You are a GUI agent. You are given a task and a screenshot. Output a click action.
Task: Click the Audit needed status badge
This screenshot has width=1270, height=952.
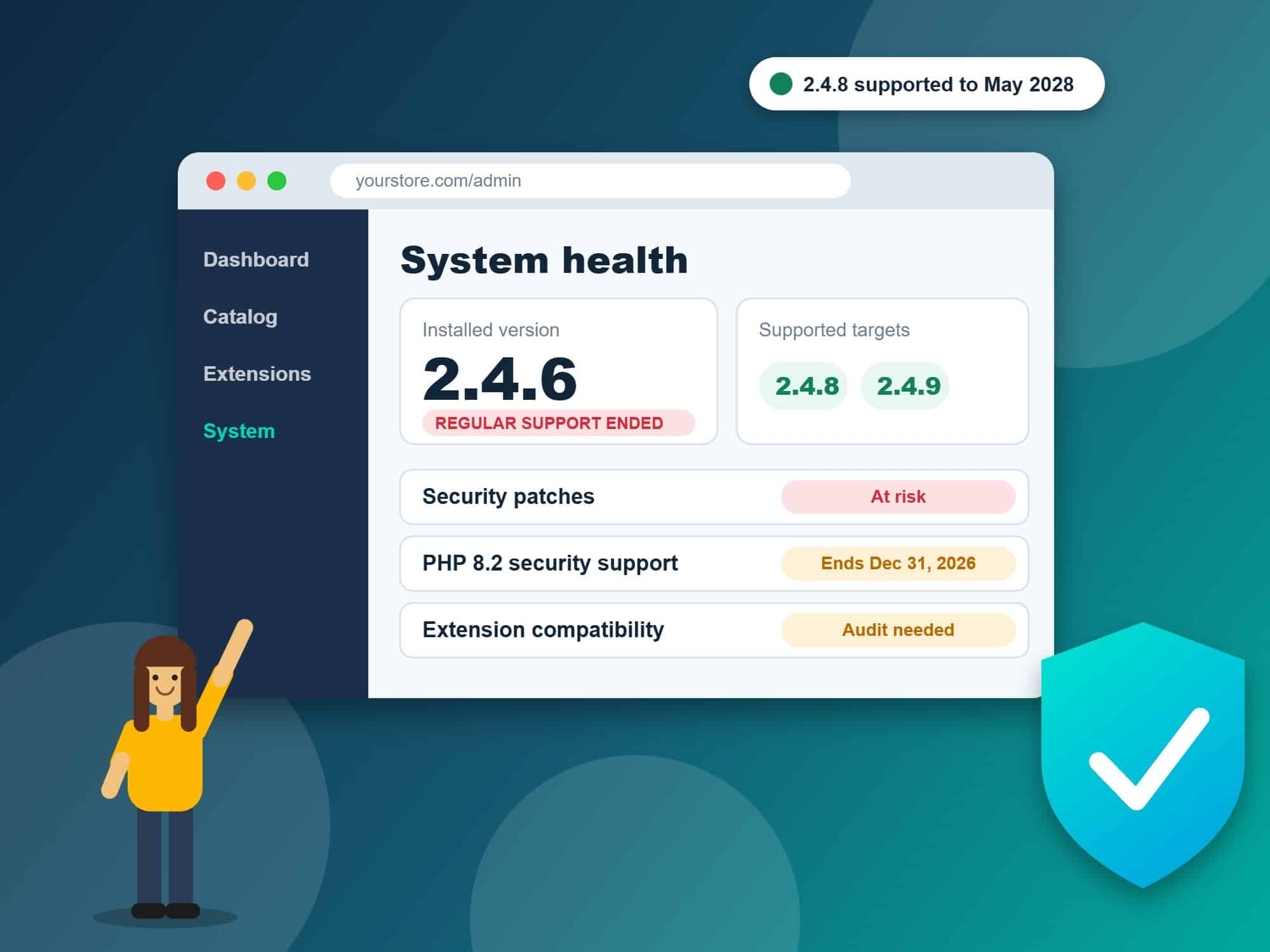[898, 630]
